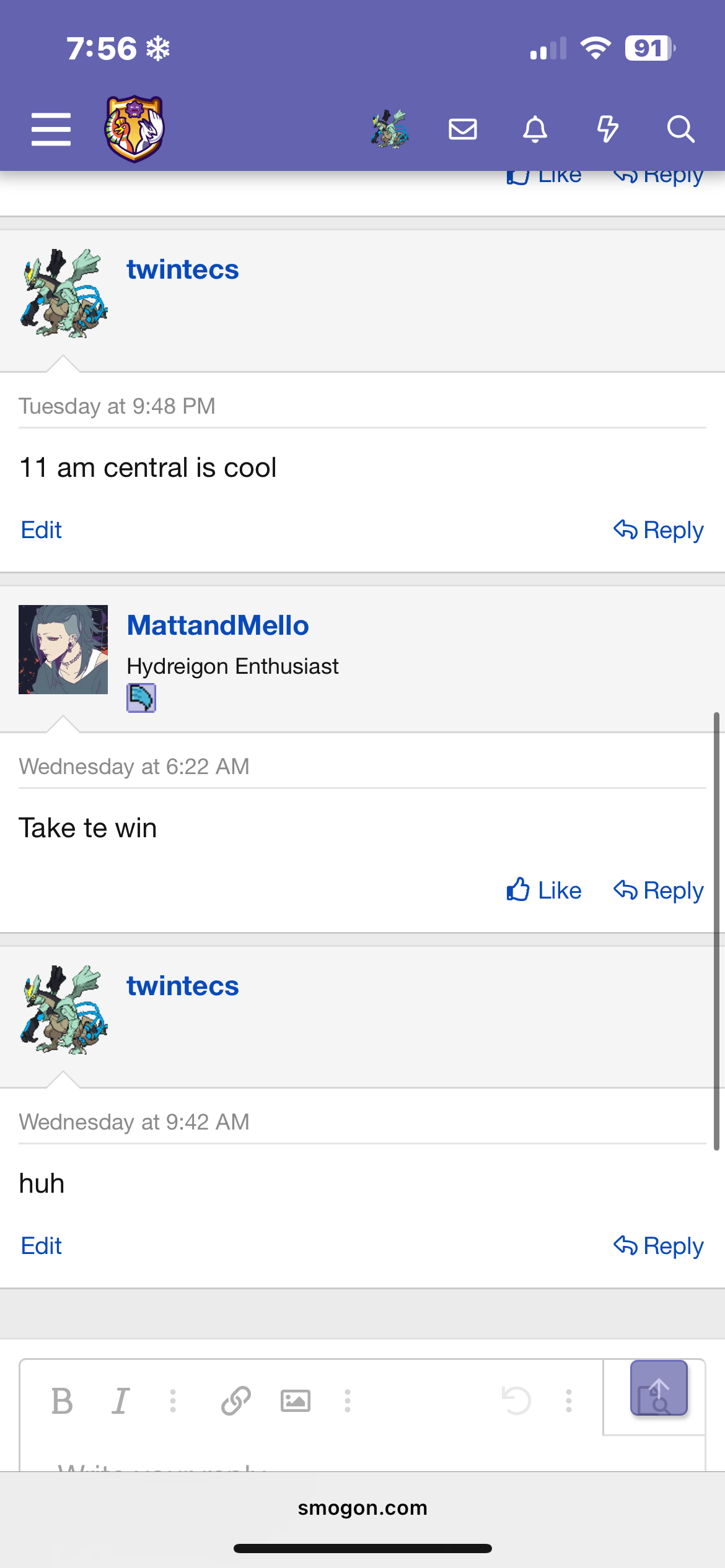Open the lightning bolt what's new icon
The image size is (725, 1568).
coord(608,129)
